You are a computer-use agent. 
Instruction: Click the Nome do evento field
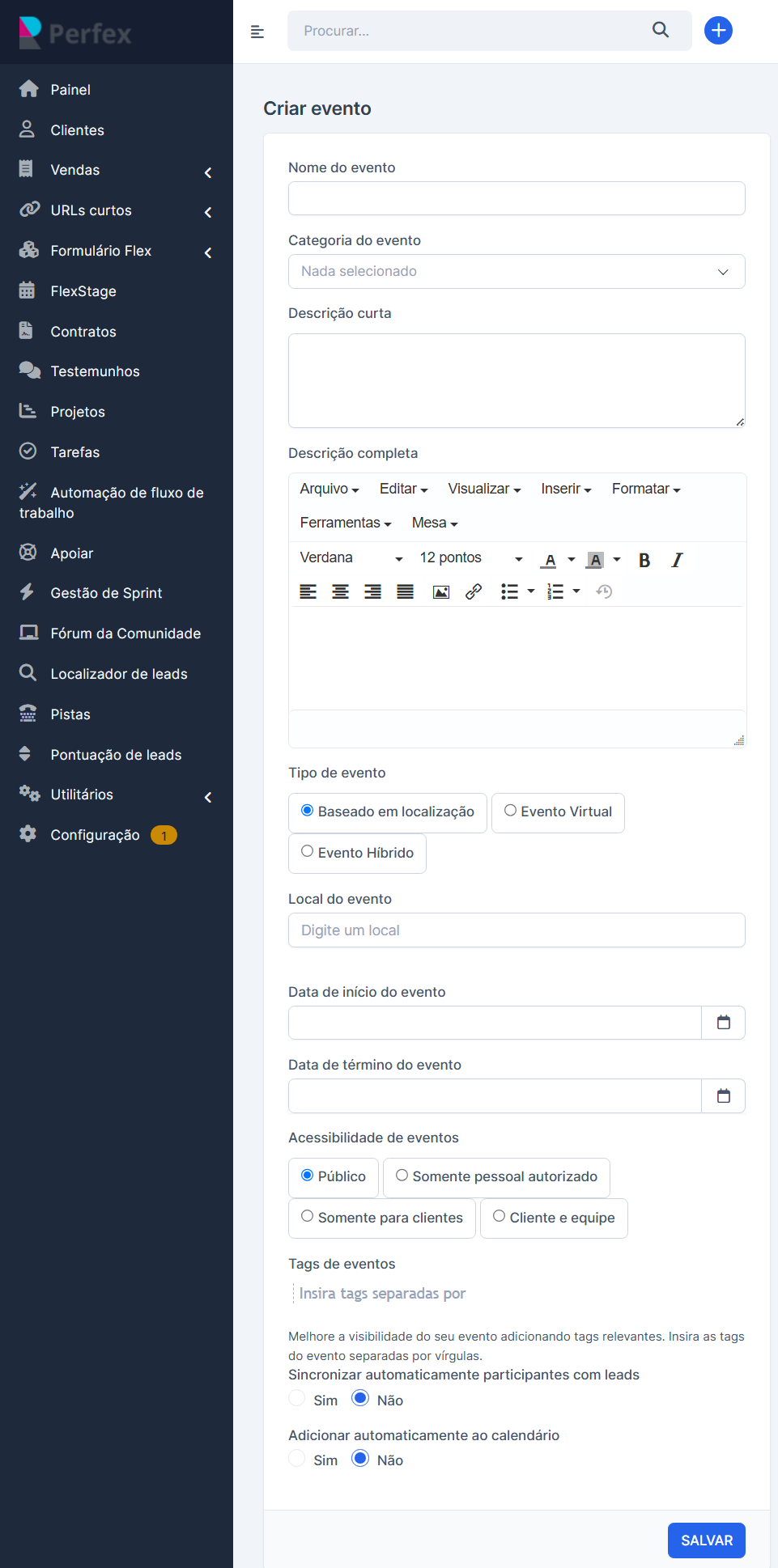click(517, 198)
